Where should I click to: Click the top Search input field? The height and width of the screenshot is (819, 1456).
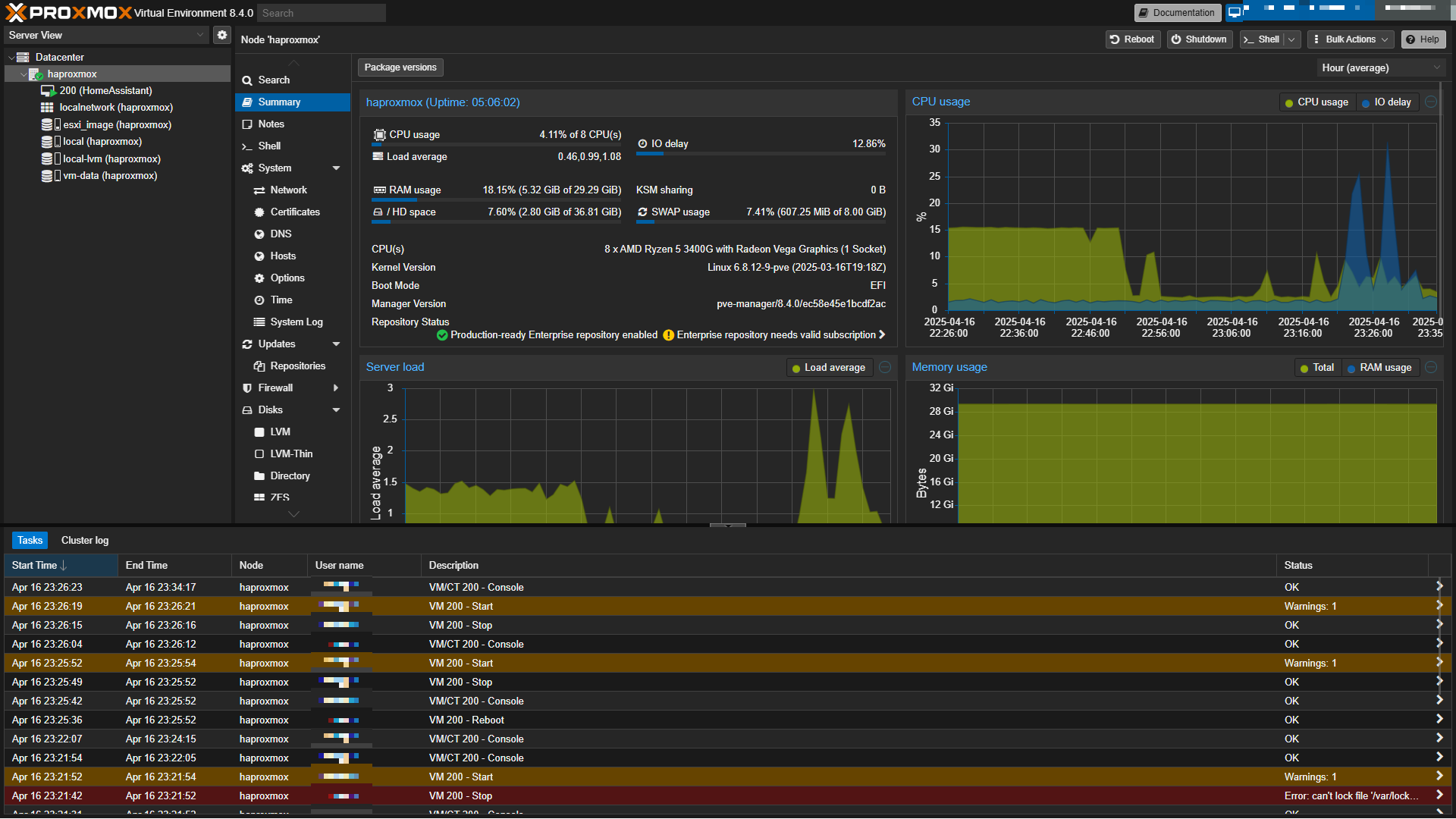(321, 13)
